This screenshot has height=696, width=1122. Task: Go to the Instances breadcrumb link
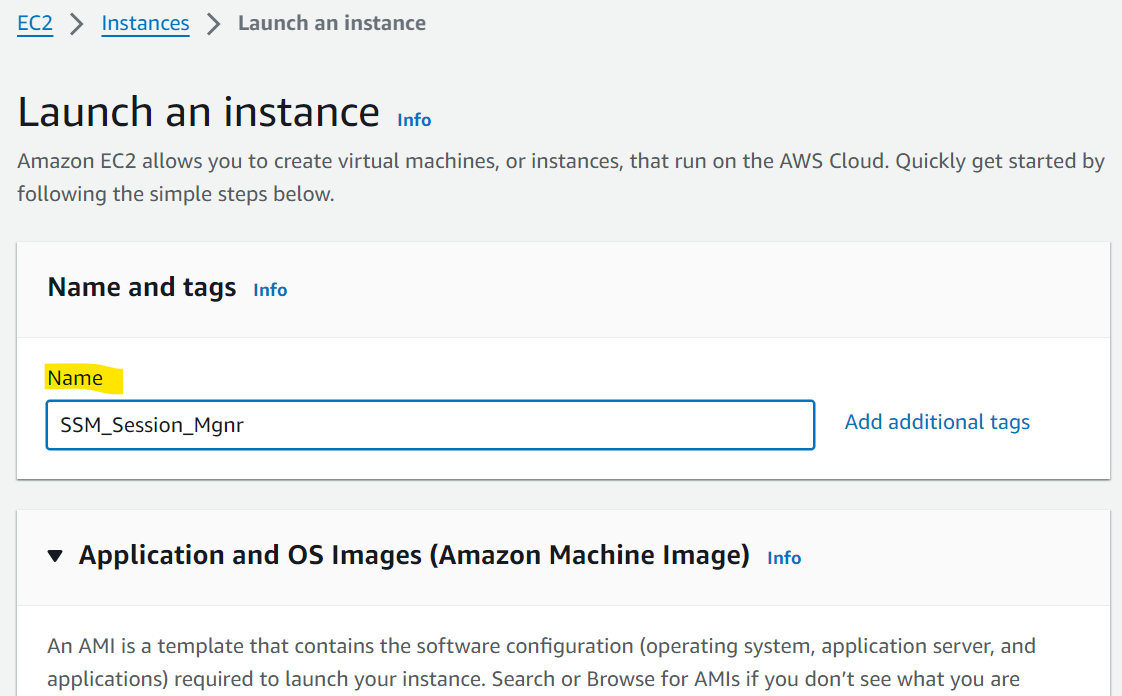coord(145,23)
